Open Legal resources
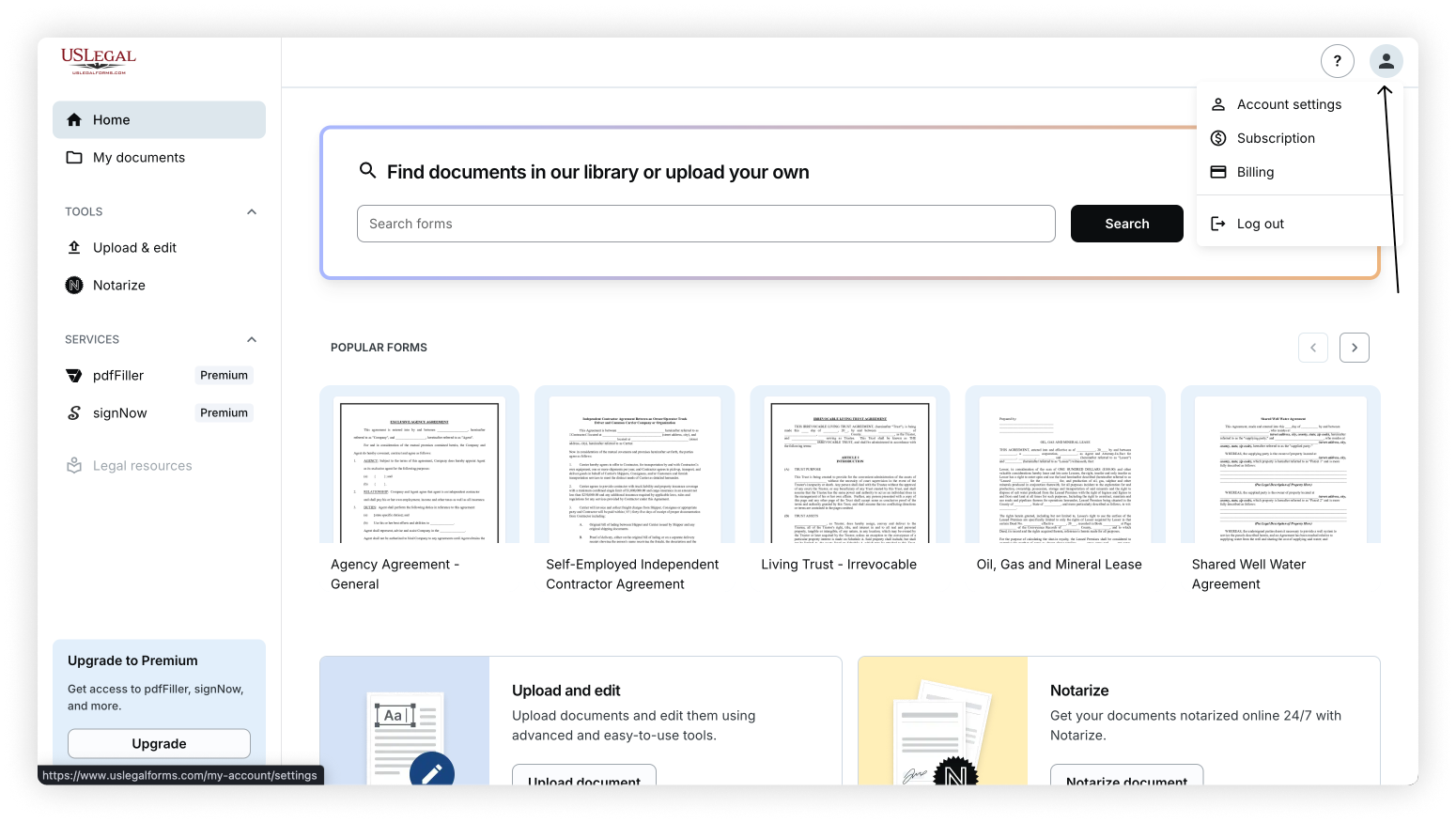Viewport: 1456px width, 823px height. coord(142,465)
